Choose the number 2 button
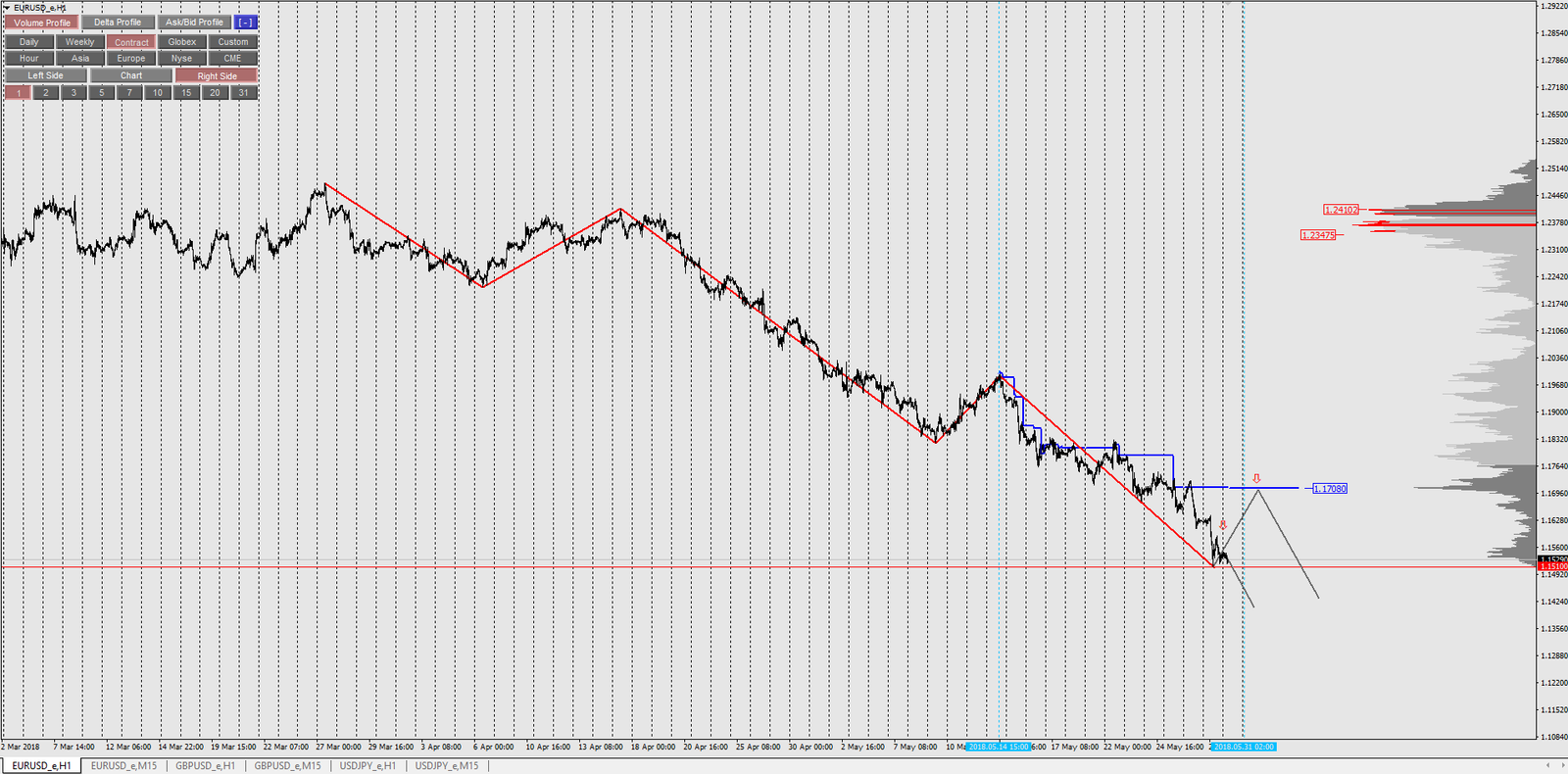 coord(46,93)
